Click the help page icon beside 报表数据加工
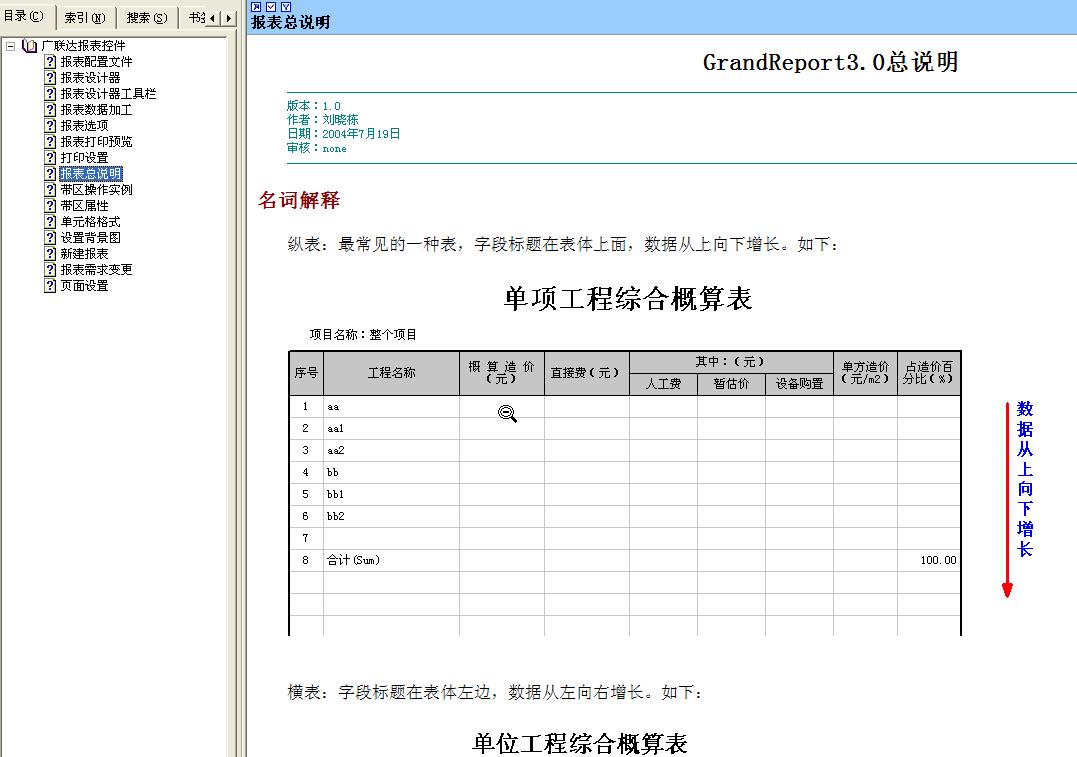This screenshot has height=757, width=1077. click(50, 110)
